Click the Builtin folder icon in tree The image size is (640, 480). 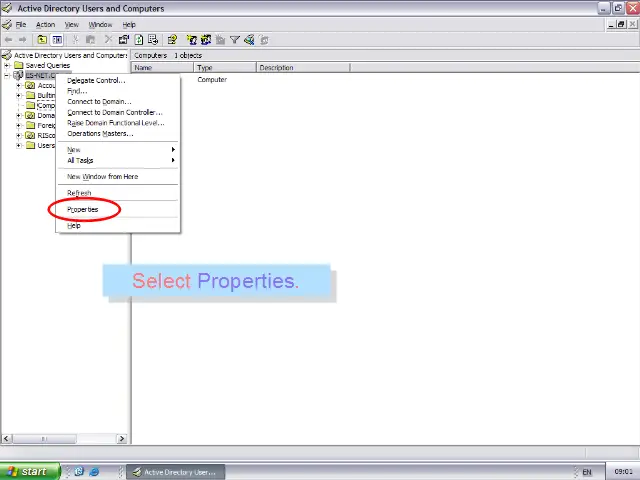[30, 95]
